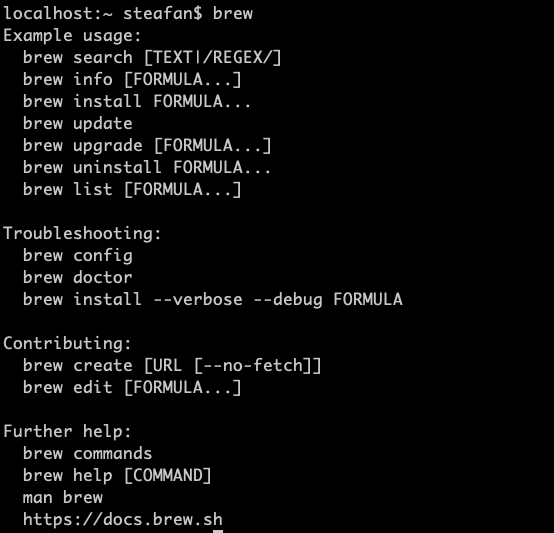Click the 'brew info [FORMULA...]' line
Viewport: 554px width, 533px height.
point(132,79)
